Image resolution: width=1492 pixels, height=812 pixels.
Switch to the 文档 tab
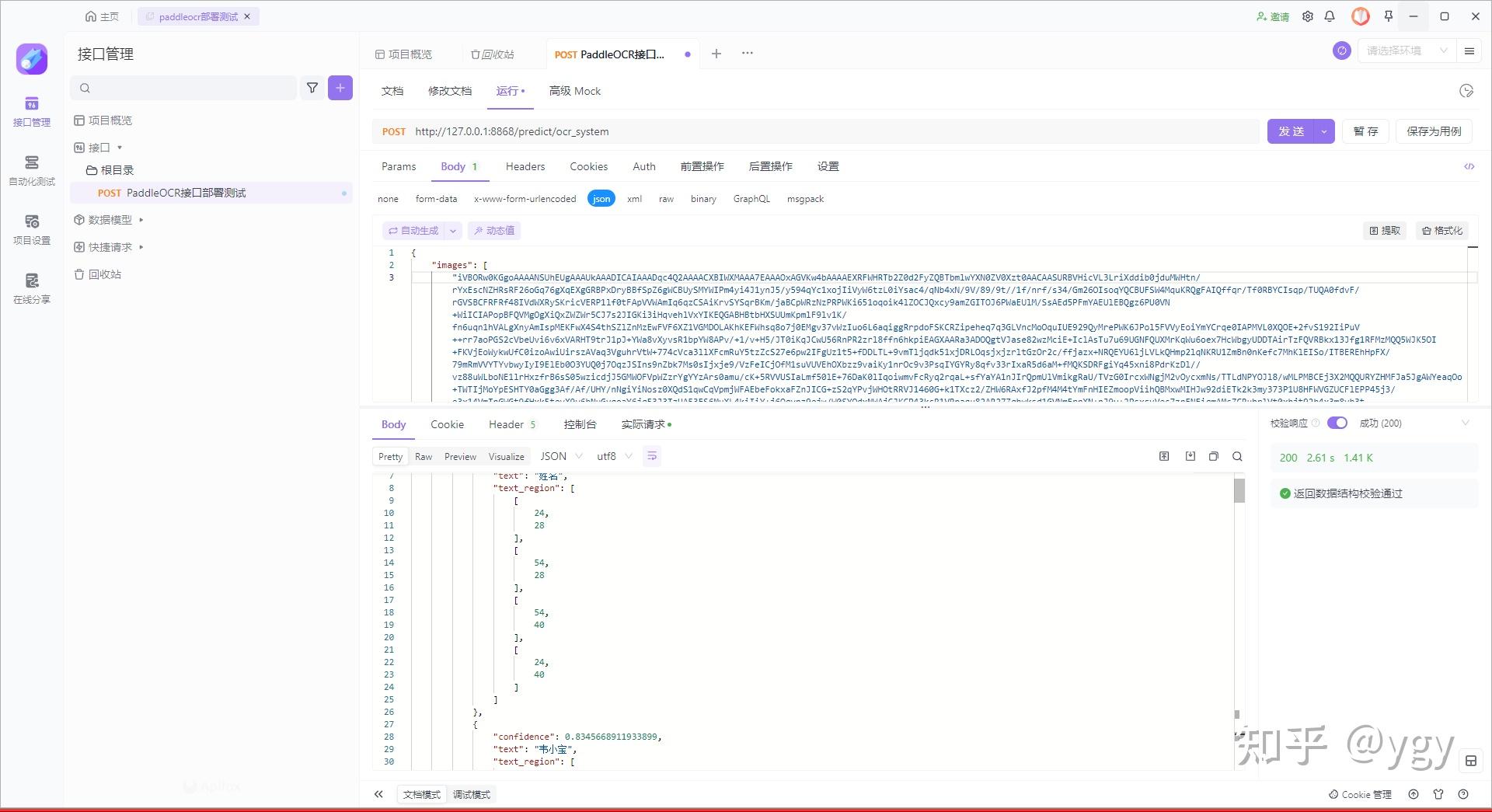click(392, 91)
